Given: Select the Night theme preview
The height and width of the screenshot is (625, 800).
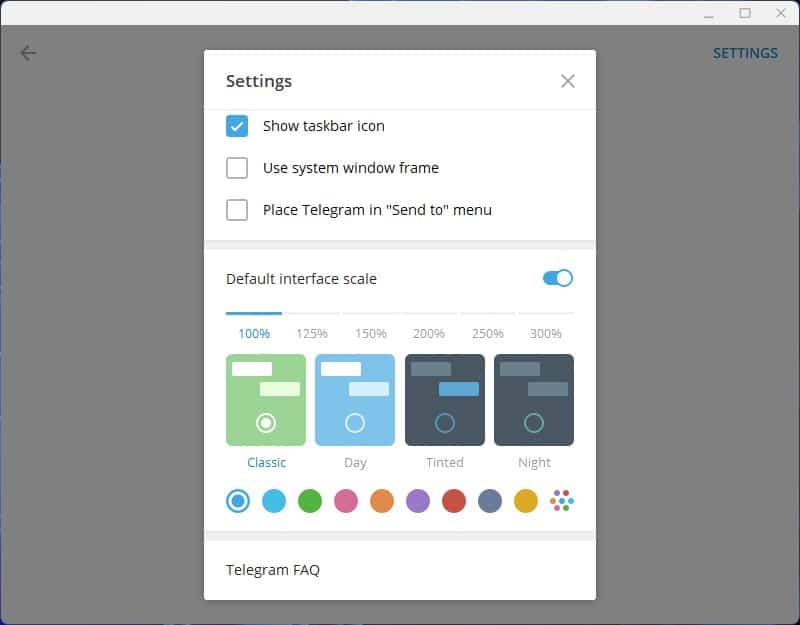Looking at the screenshot, I should pyautogui.click(x=534, y=399).
